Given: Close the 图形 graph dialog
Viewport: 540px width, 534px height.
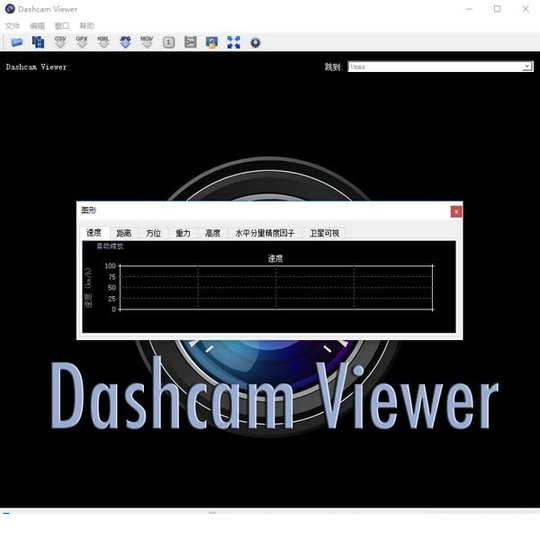Looking at the screenshot, I should coord(456,211).
